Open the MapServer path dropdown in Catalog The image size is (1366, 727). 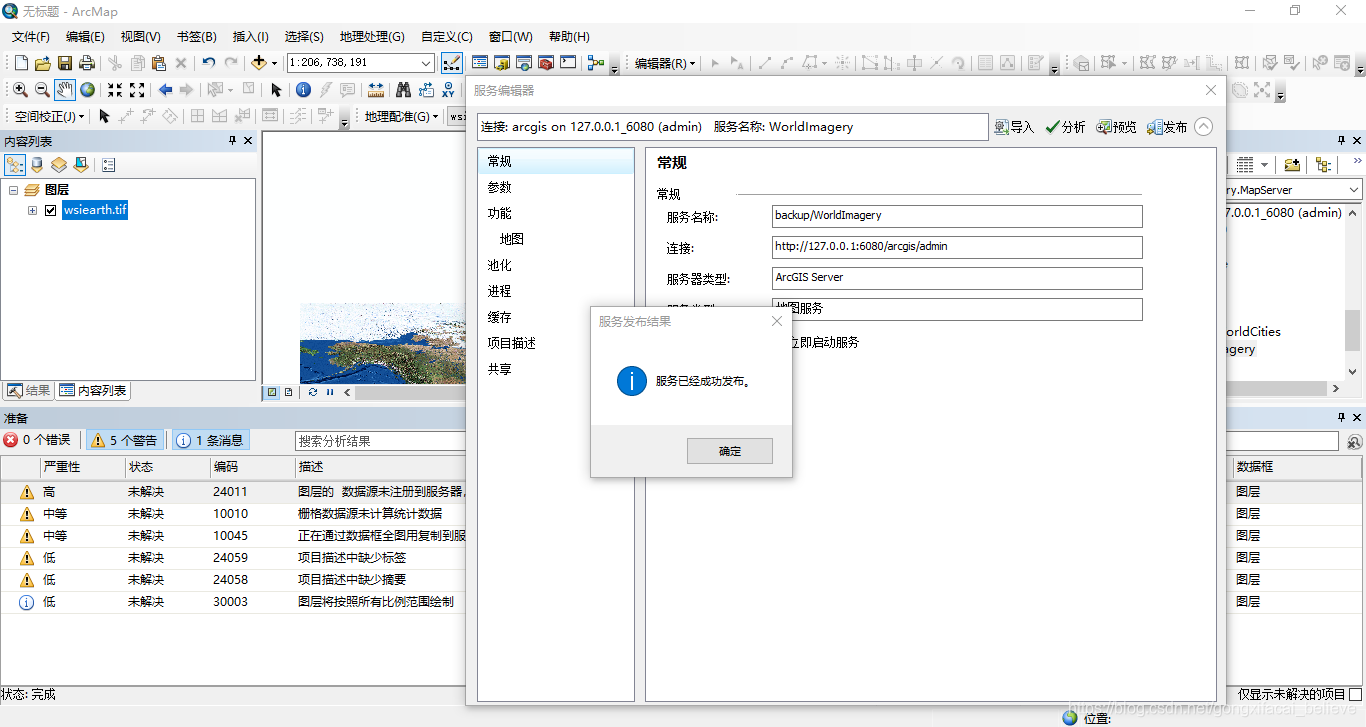(x=1354, y=190)
